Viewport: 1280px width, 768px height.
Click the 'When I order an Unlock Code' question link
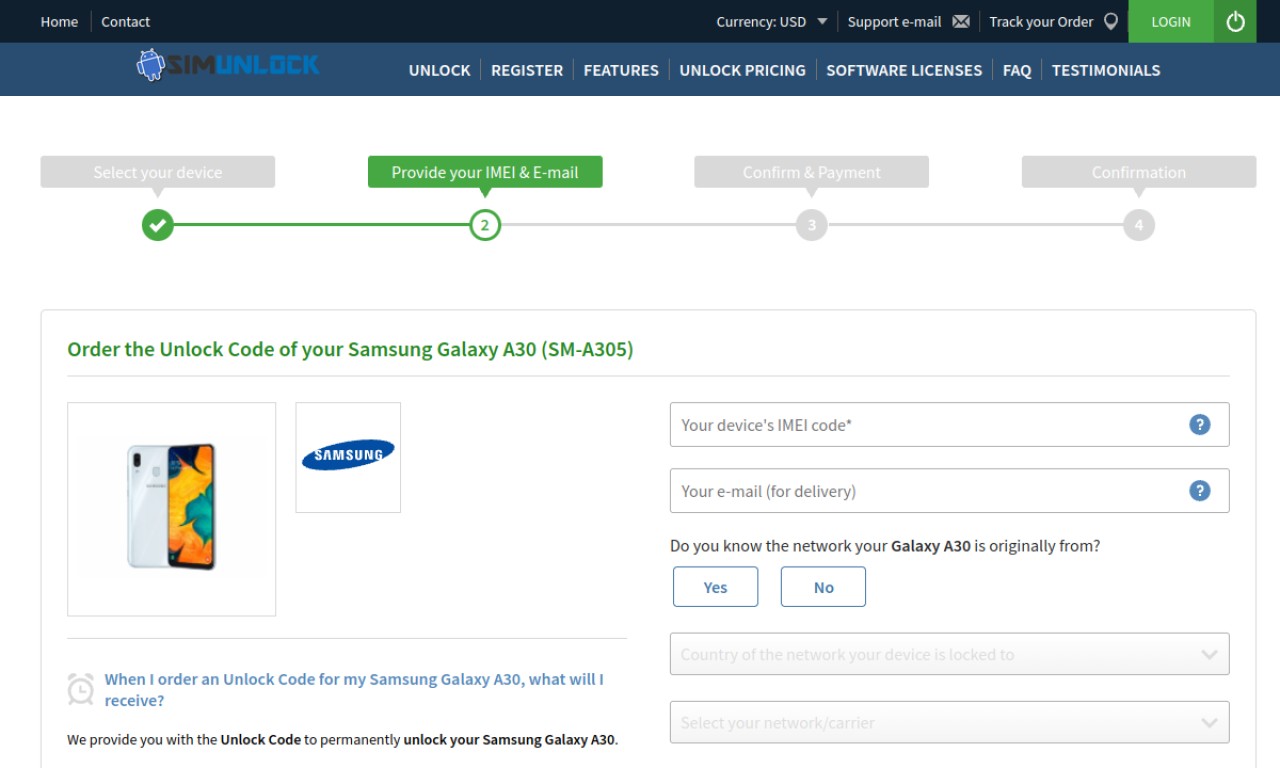coord(354,689)
